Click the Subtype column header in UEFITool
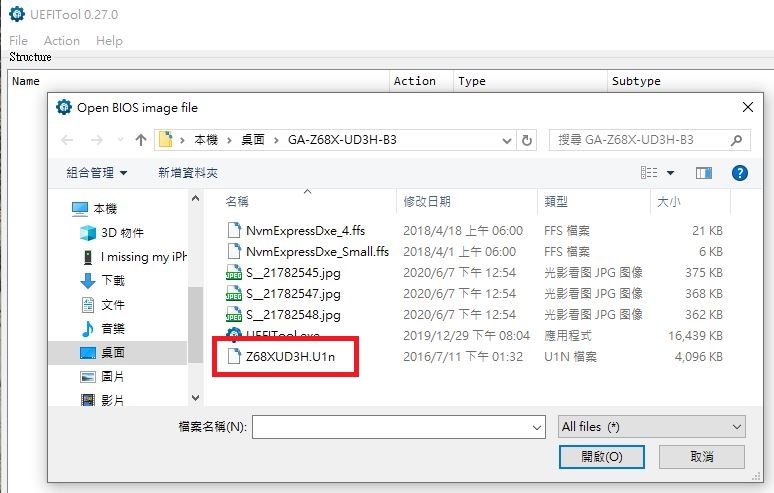This screenshot has width=774, height=493. pyautogui.click(x=636, y=81)
